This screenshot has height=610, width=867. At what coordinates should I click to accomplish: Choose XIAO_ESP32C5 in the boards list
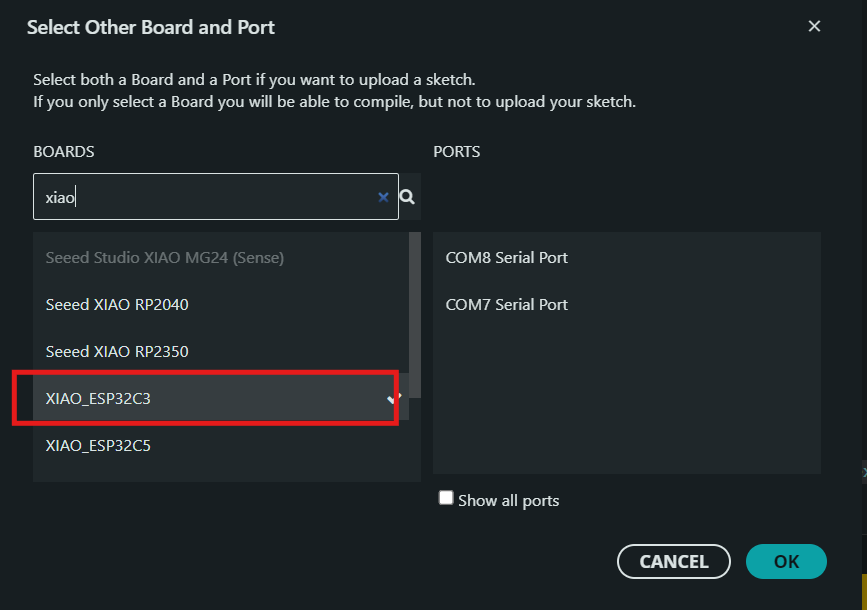98,446
